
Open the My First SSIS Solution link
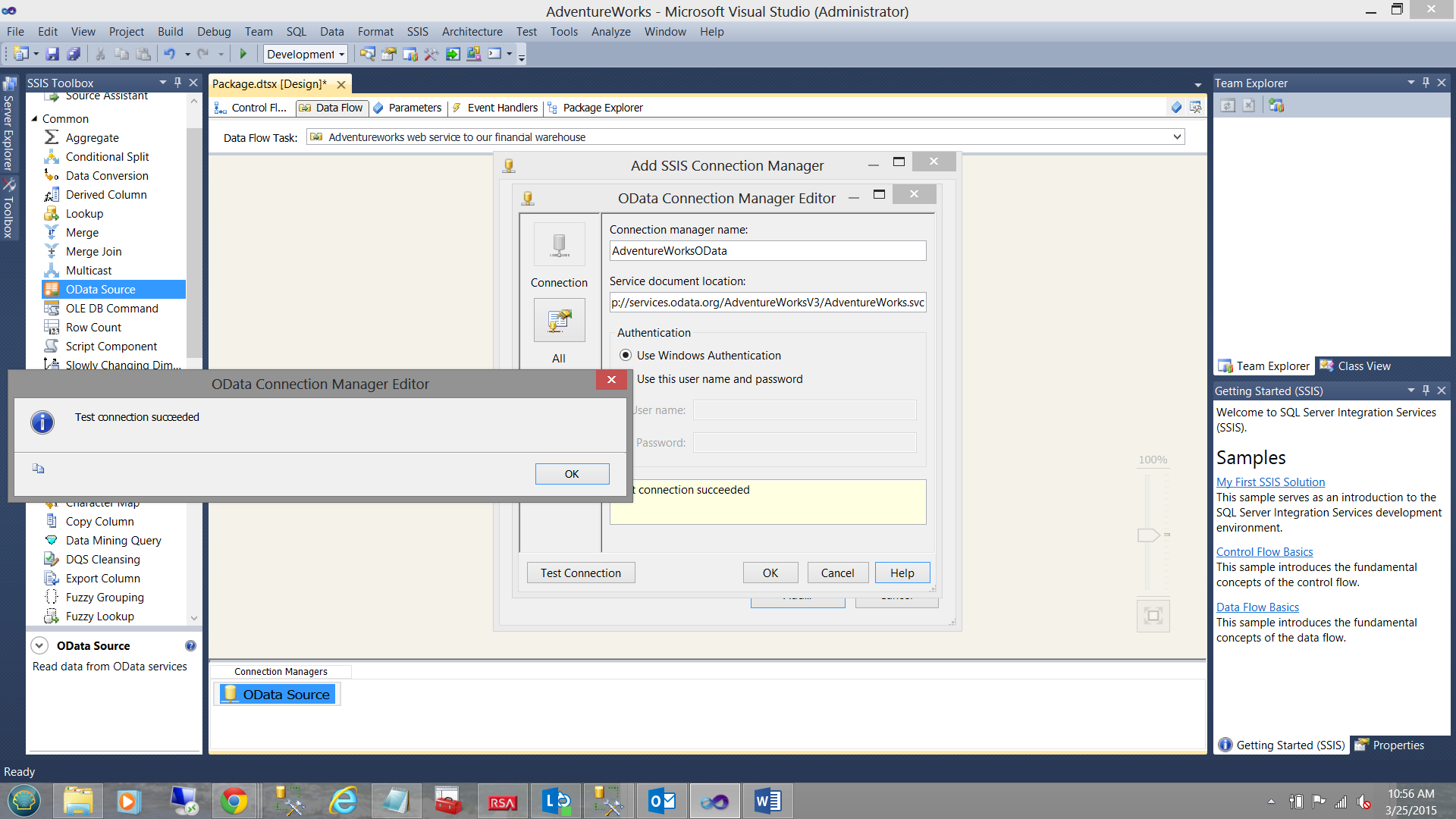1270,482
